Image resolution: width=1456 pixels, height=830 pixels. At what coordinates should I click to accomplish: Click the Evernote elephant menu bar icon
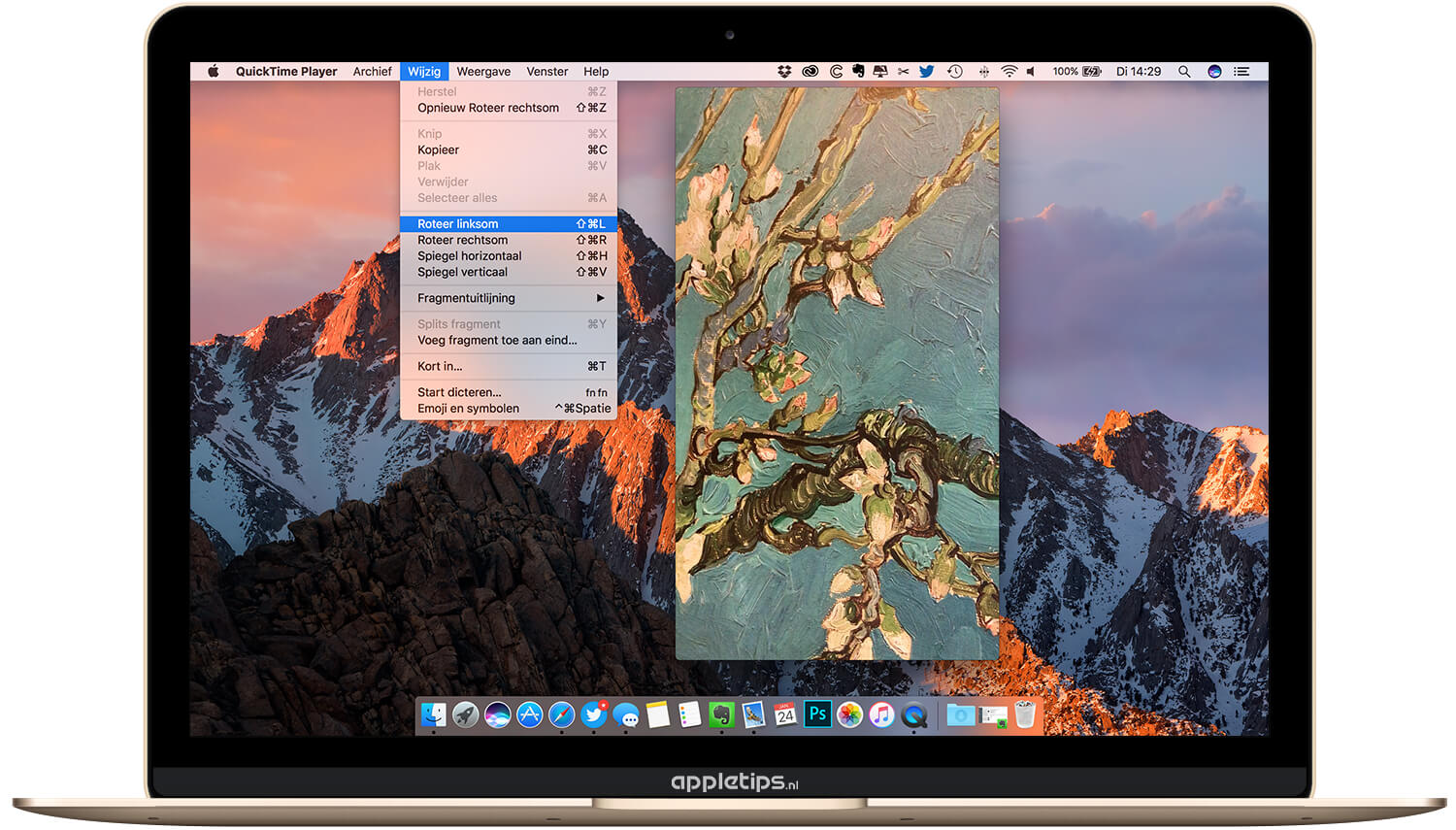(x=858, y=71)
